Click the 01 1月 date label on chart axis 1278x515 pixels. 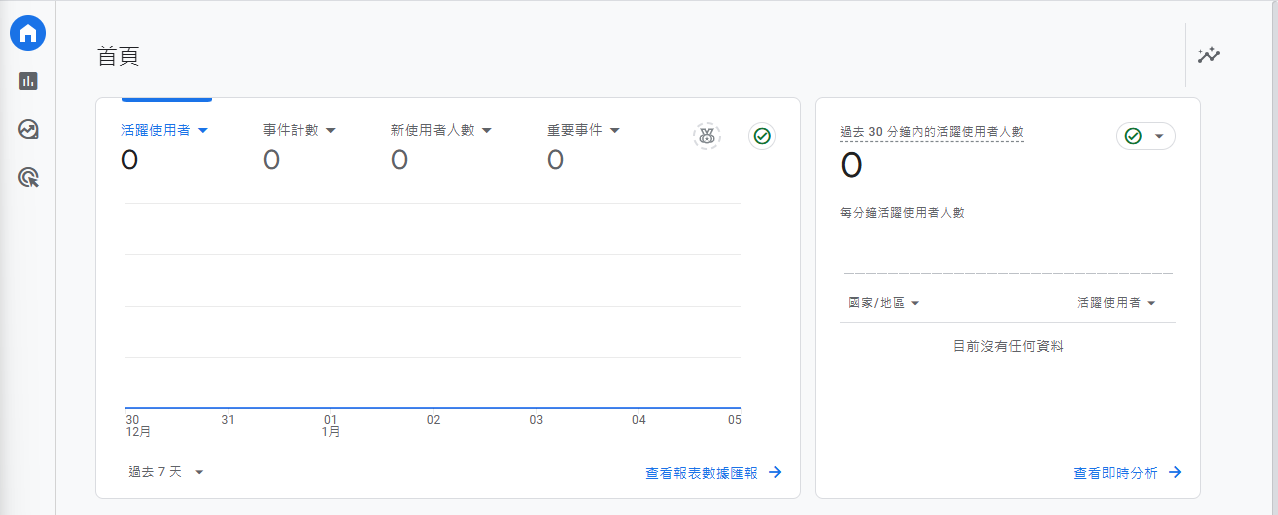point(331,426)
